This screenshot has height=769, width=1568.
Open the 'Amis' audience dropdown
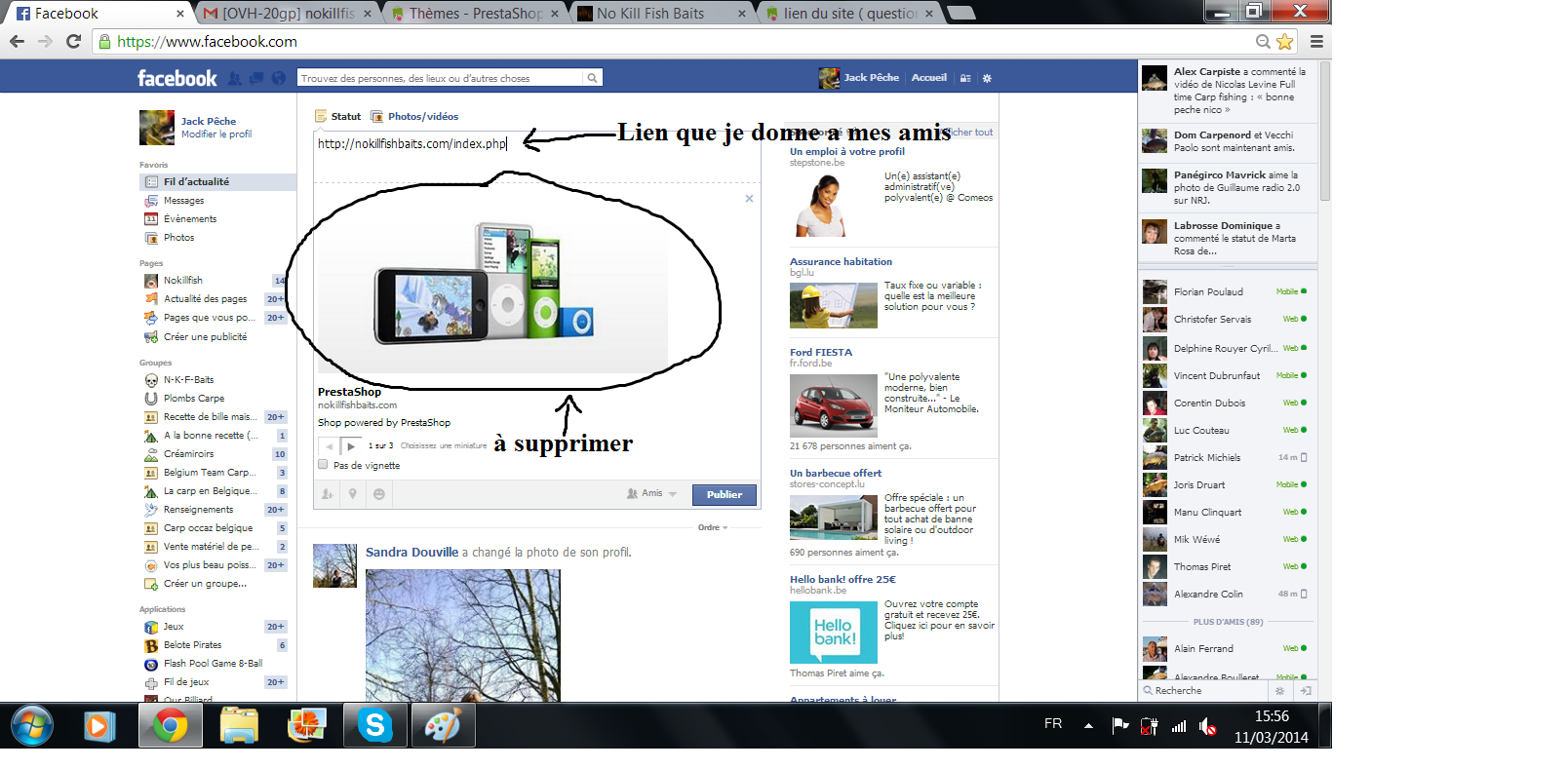tap(651, 494)
